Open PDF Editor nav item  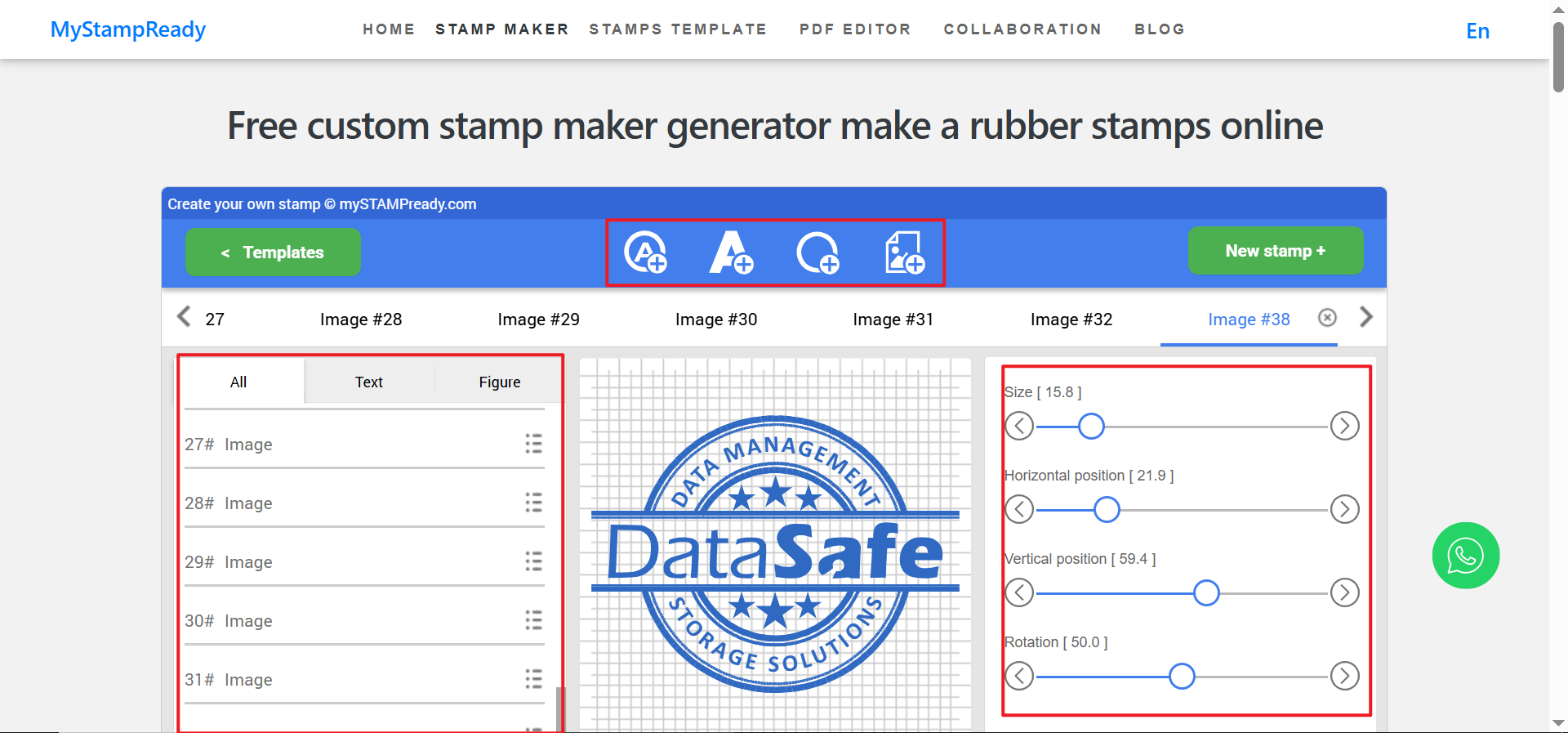coord(855,29)
